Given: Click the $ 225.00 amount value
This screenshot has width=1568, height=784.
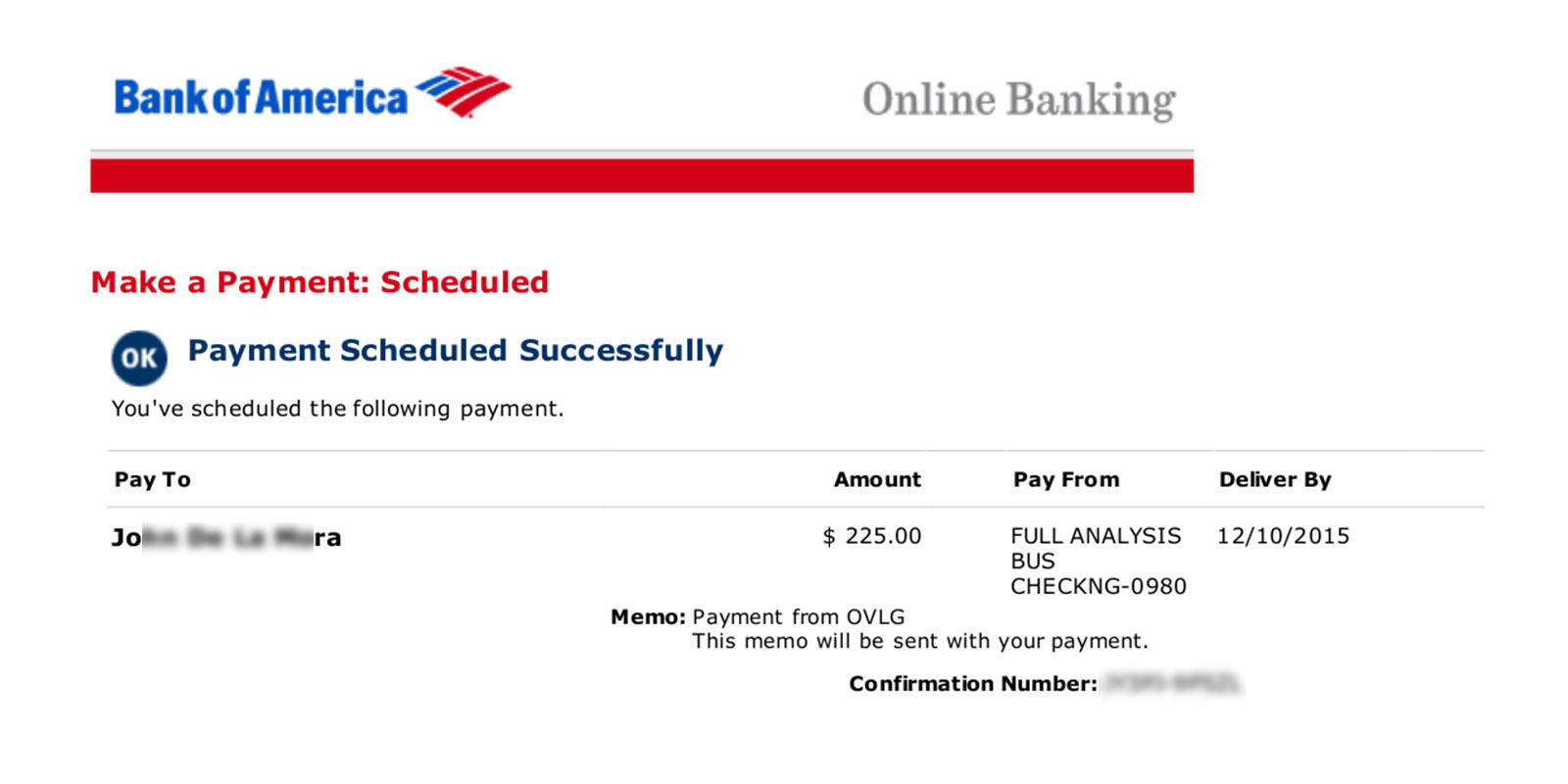Looking at the screenshot, I should pos(872,536).
